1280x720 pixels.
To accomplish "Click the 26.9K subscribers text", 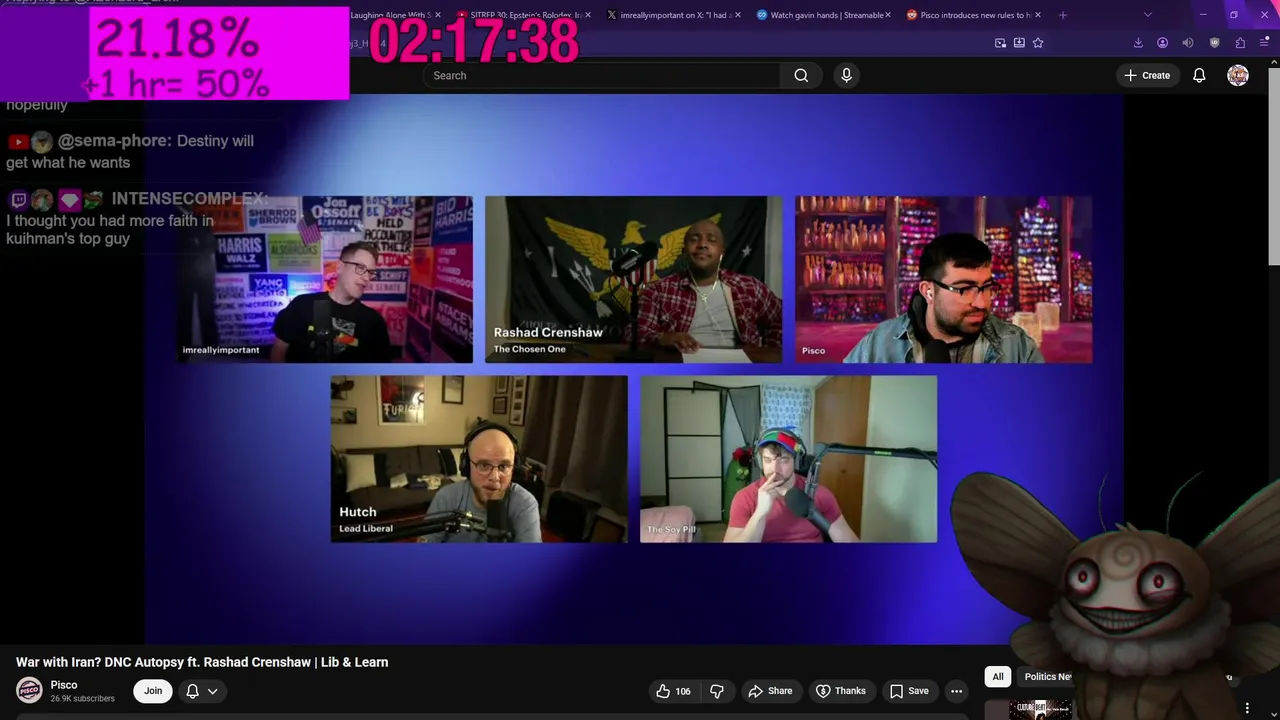I will [83, 698].
